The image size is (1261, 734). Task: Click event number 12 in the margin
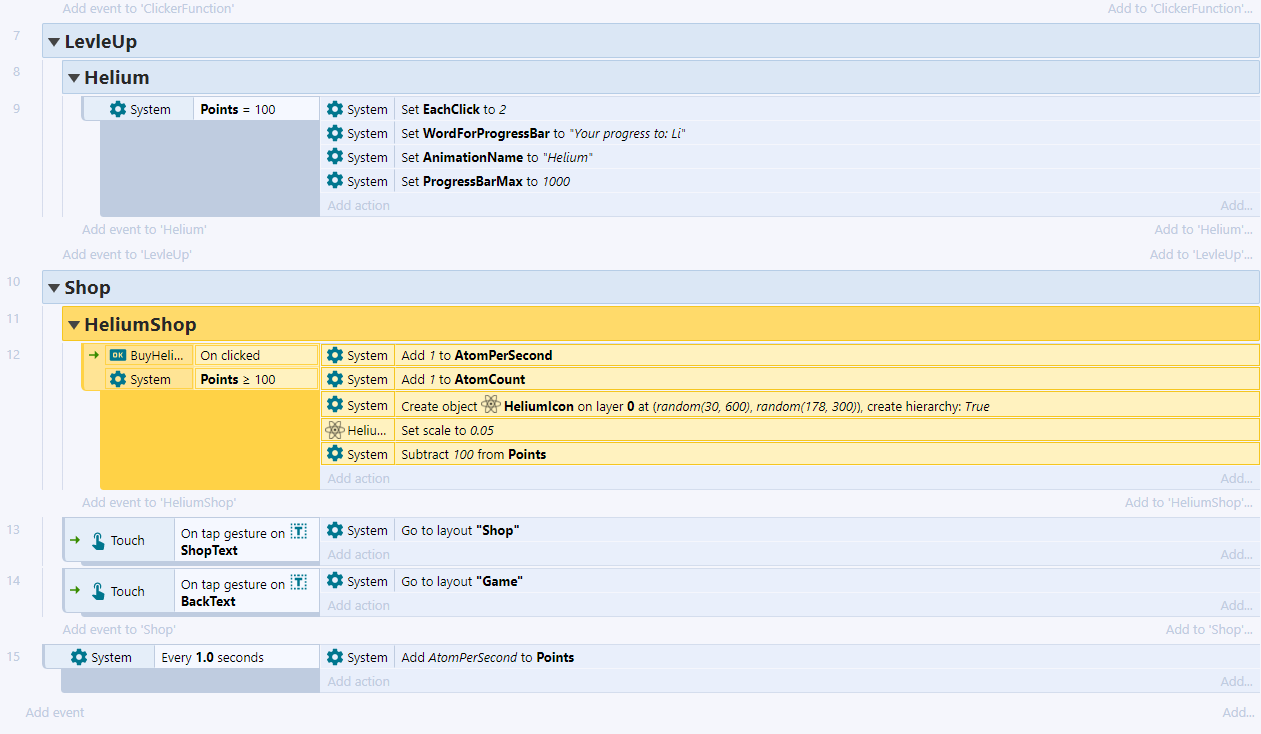[x=13, y=354]
